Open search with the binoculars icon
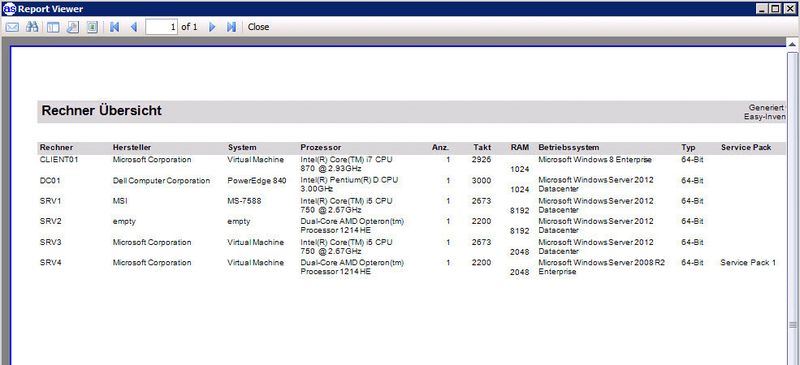The image size is (800, 365). pyautogui.click(x=32, y=27)
